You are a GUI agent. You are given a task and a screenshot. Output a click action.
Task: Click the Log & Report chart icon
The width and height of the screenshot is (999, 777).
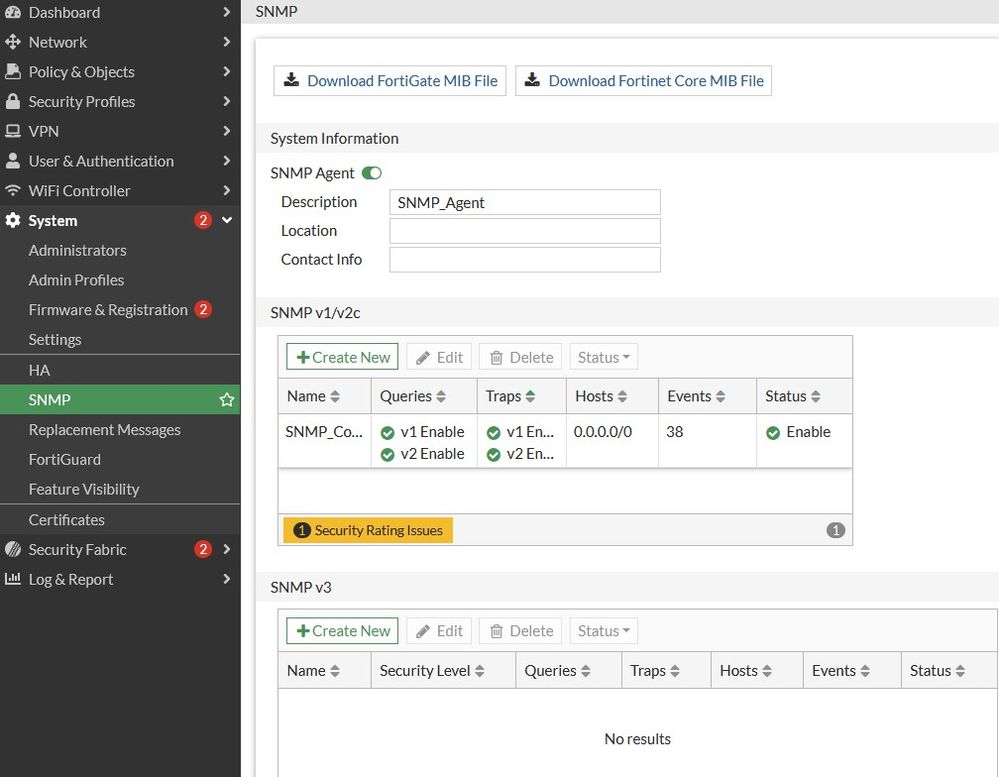coord(13,579)
